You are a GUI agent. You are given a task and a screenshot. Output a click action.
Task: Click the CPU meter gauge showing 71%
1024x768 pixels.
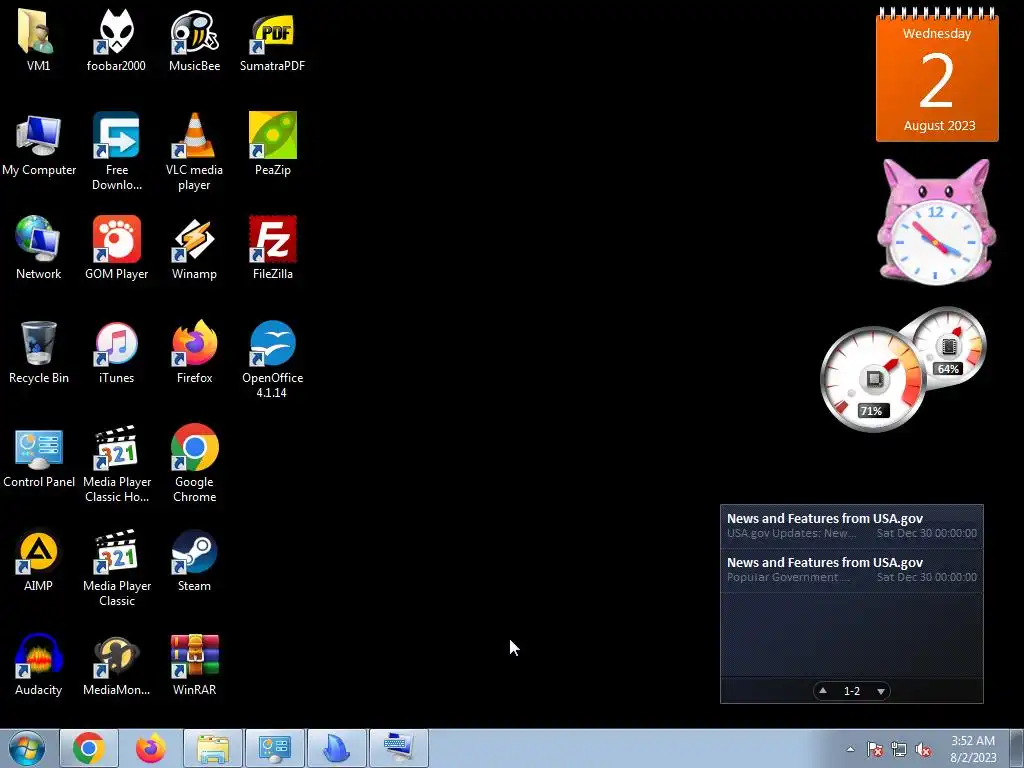tap(872, 379)
